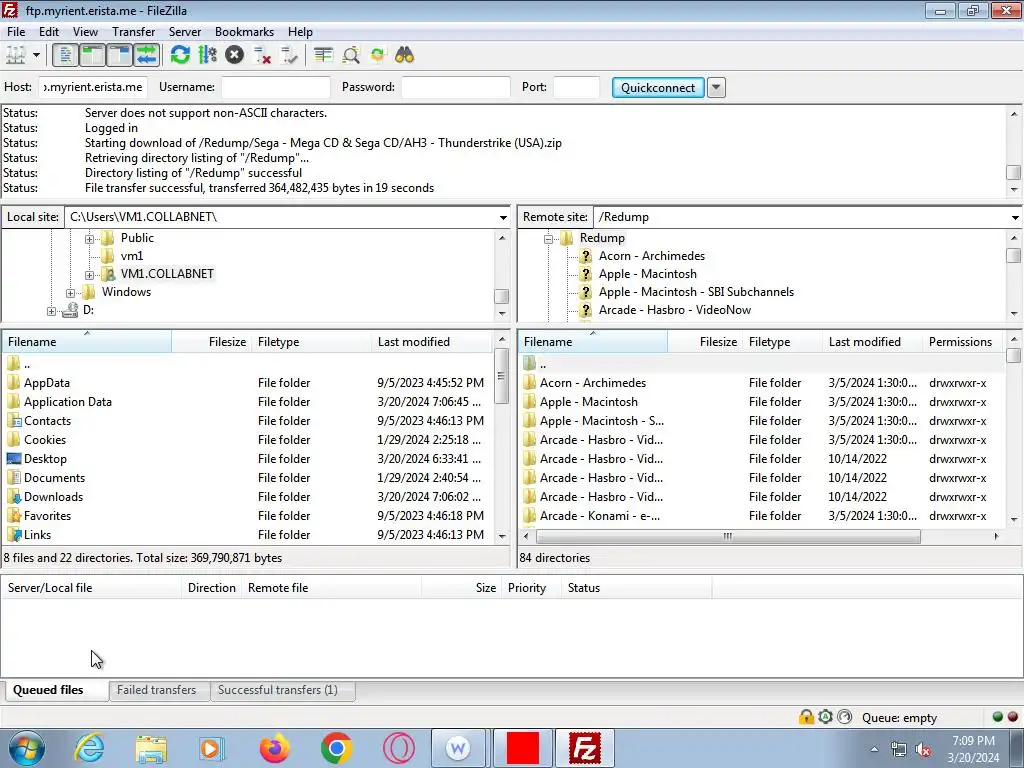Click the local file list vertical scrollbar
This screenshot has width=1024, height=768.
coord(502,376)
